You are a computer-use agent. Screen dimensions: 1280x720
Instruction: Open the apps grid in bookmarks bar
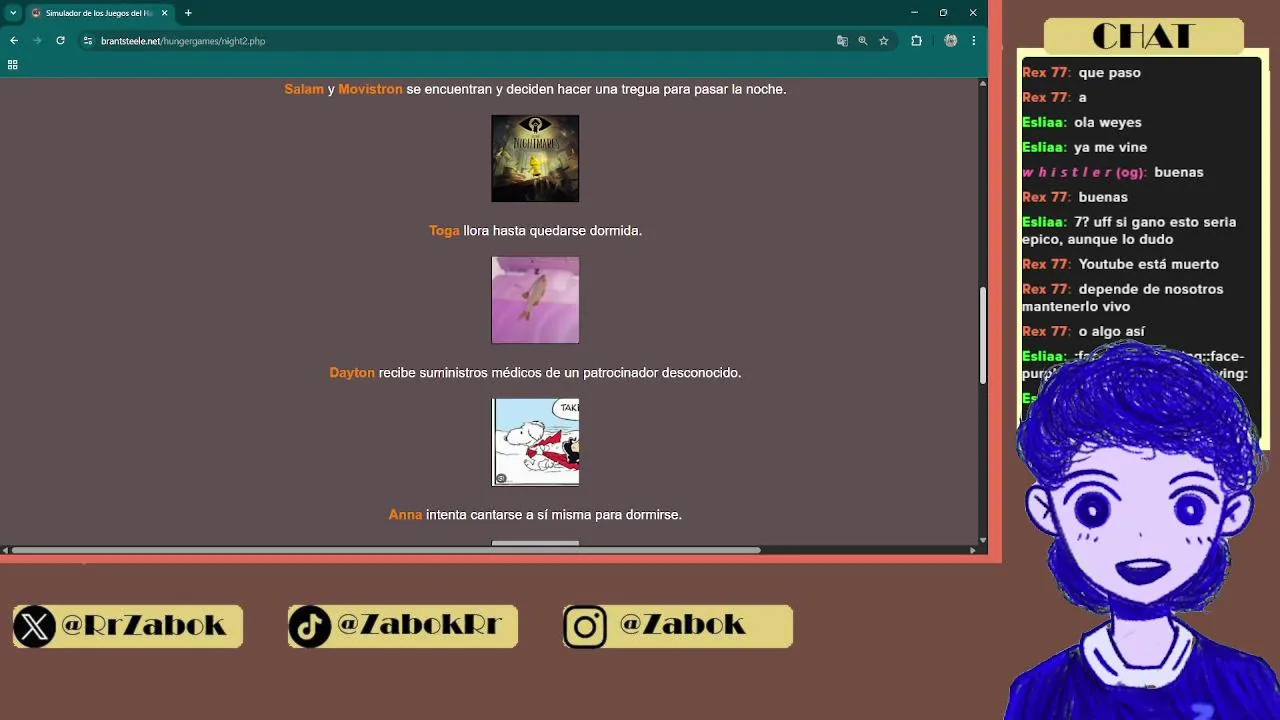tap(13, 65)
